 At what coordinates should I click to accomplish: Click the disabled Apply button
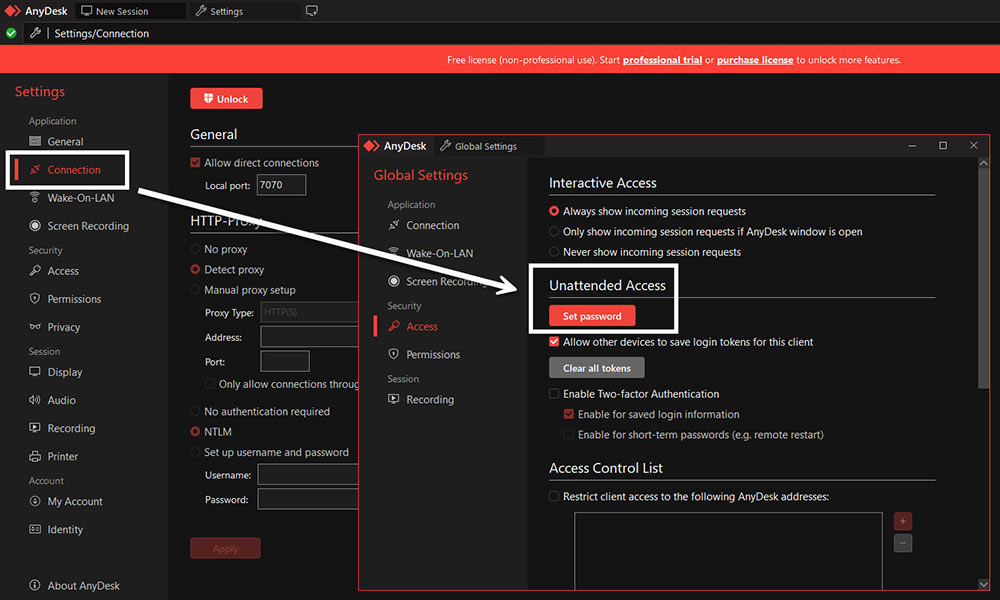(225, 548)
